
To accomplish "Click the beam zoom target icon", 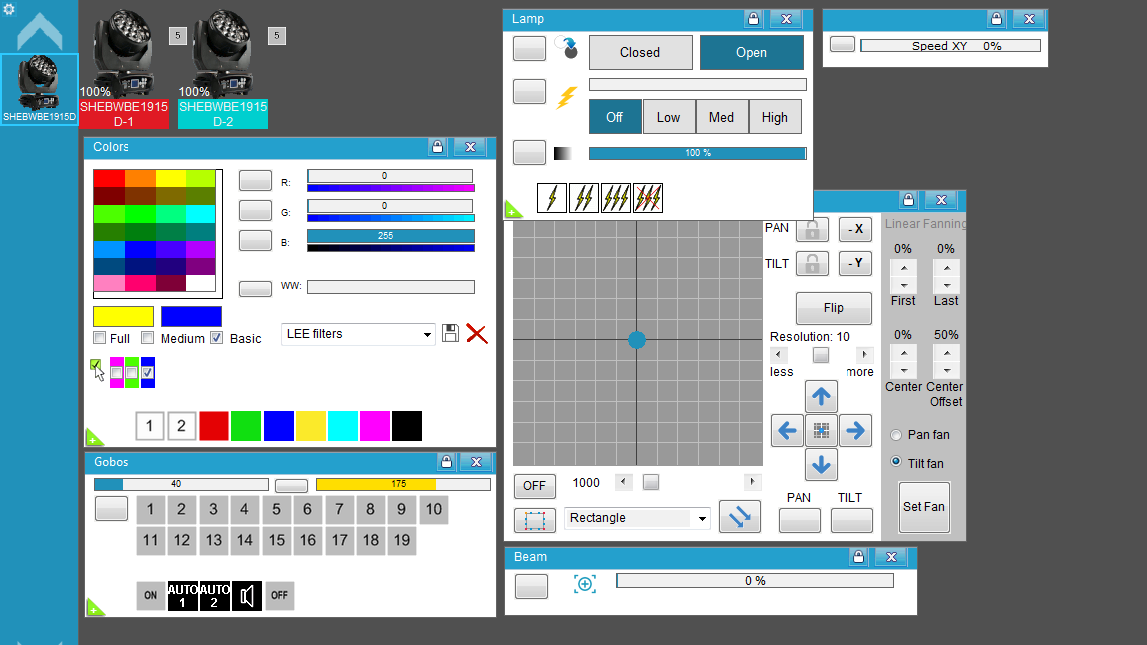I will point(584,584).
